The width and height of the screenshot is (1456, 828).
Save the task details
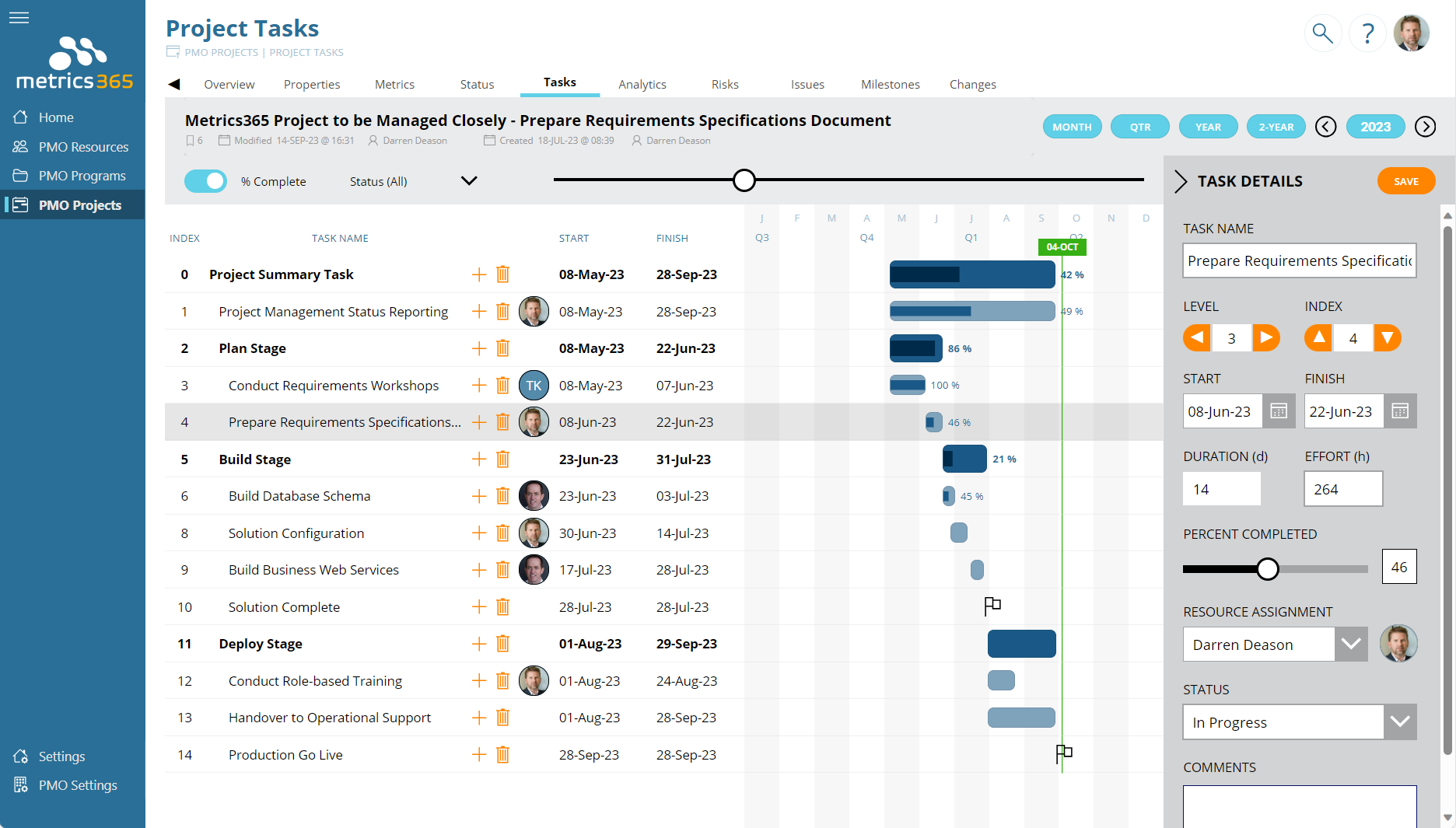[x=1406, y=181]
